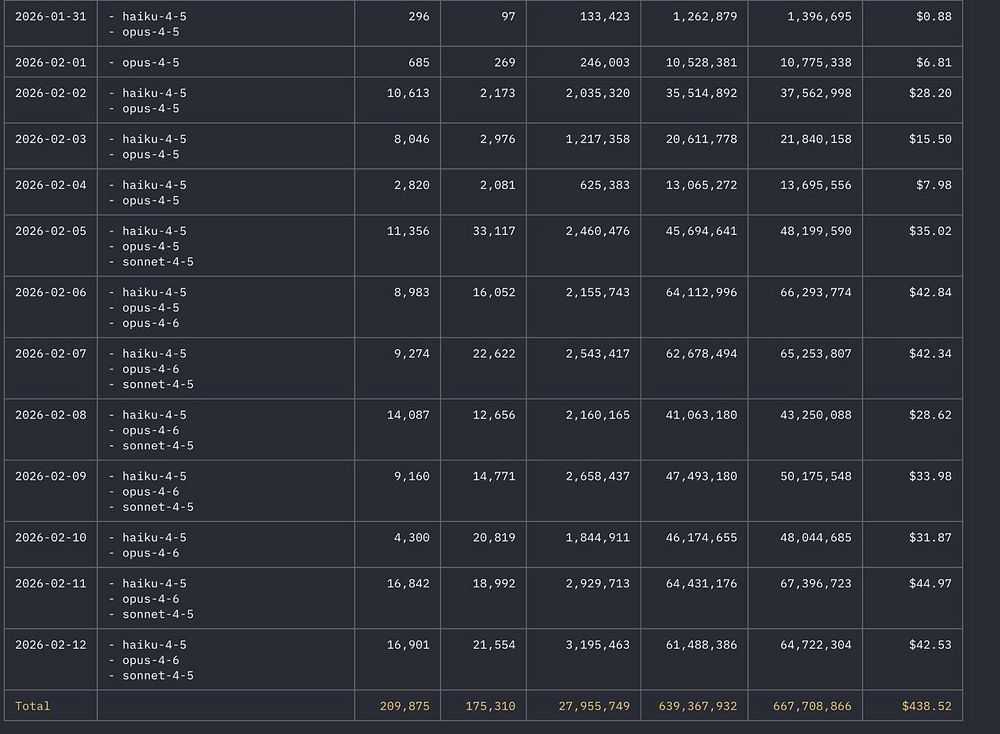Select the $6.81 cost cell

(x=934, y=62)
